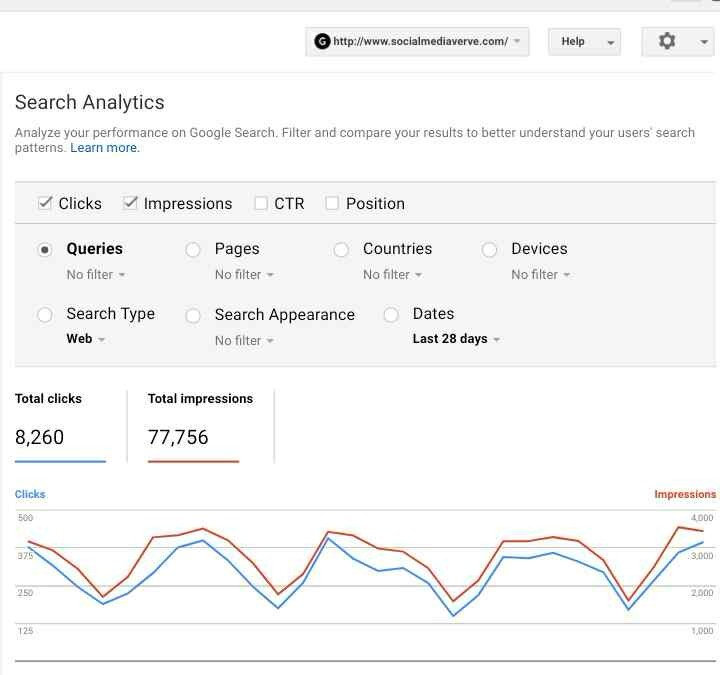
Task: Uncheck the Clicks checkbox
Action: click(x=45, y=202)
